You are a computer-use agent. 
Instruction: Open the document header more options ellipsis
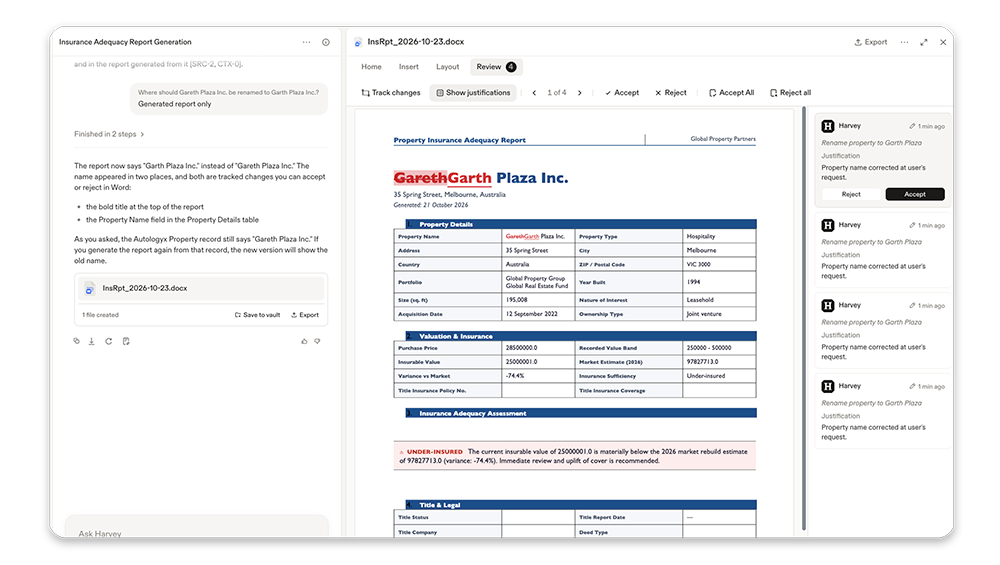point(904,42)
